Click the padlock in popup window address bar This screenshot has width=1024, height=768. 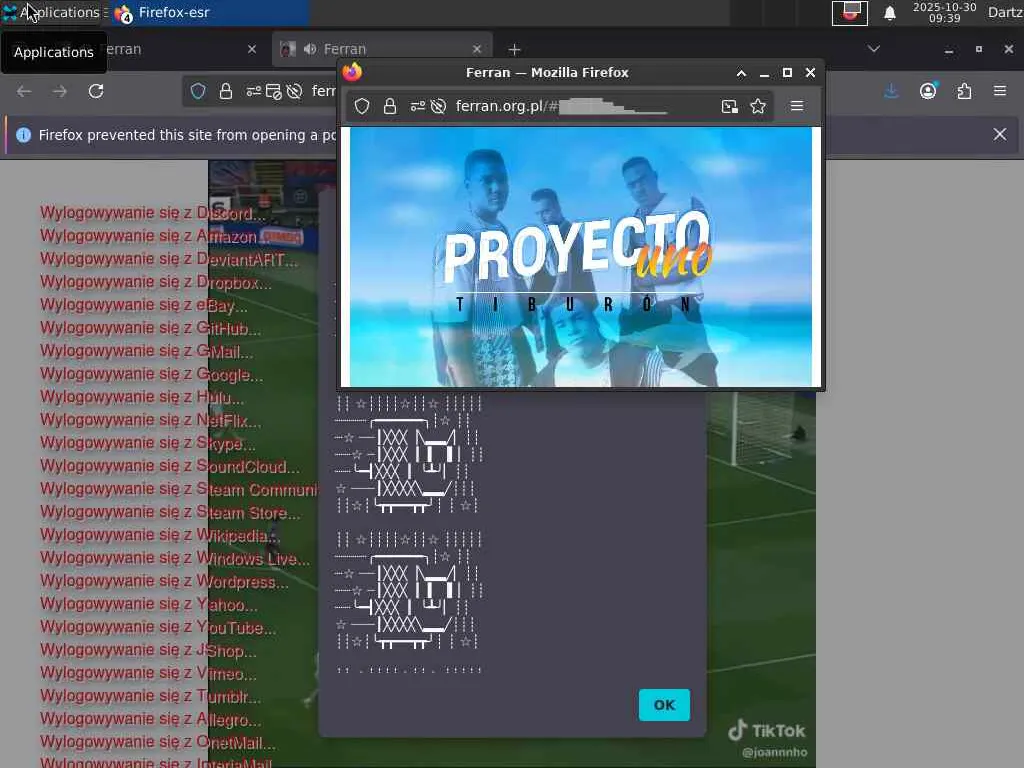(390, 106)
